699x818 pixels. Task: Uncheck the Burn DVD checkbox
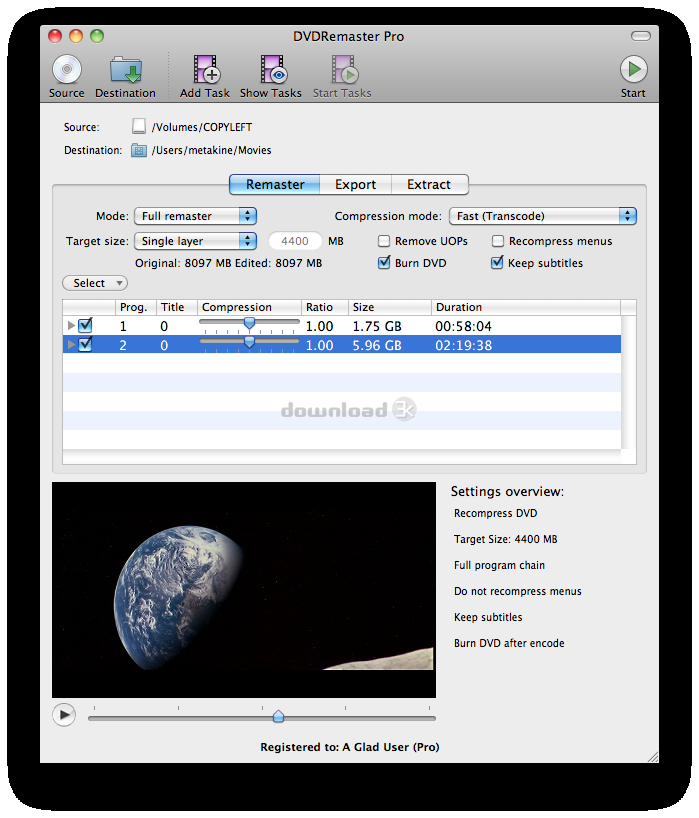pos(384,262)
